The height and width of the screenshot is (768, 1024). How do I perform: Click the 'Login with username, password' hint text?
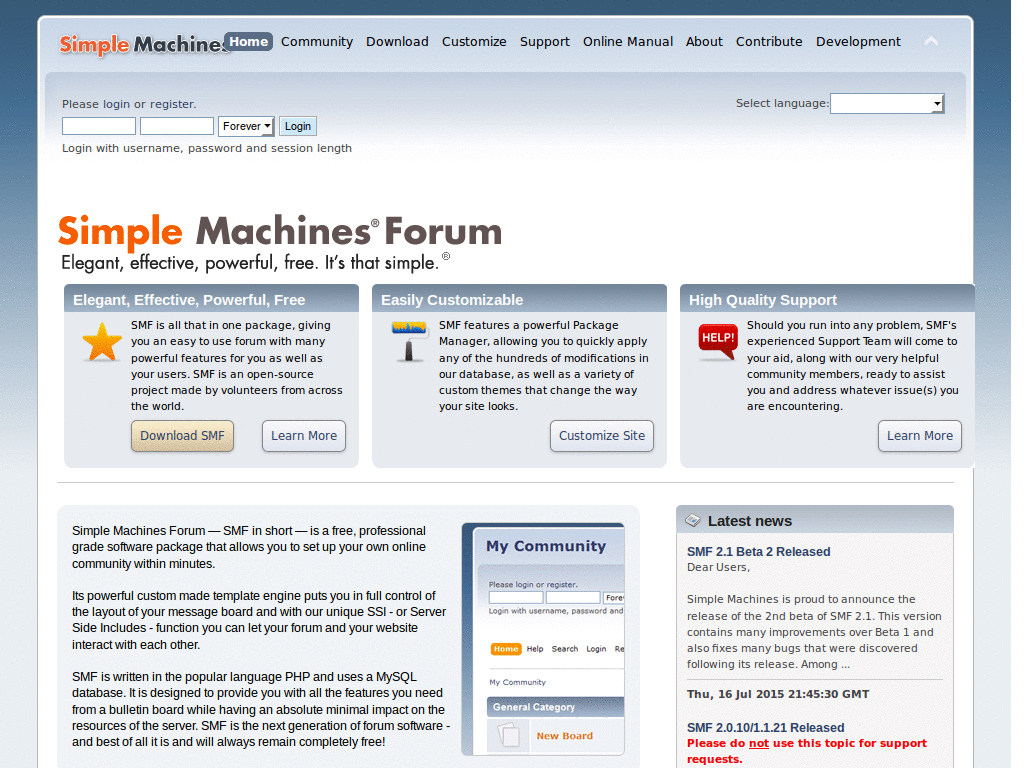(207, 148)
